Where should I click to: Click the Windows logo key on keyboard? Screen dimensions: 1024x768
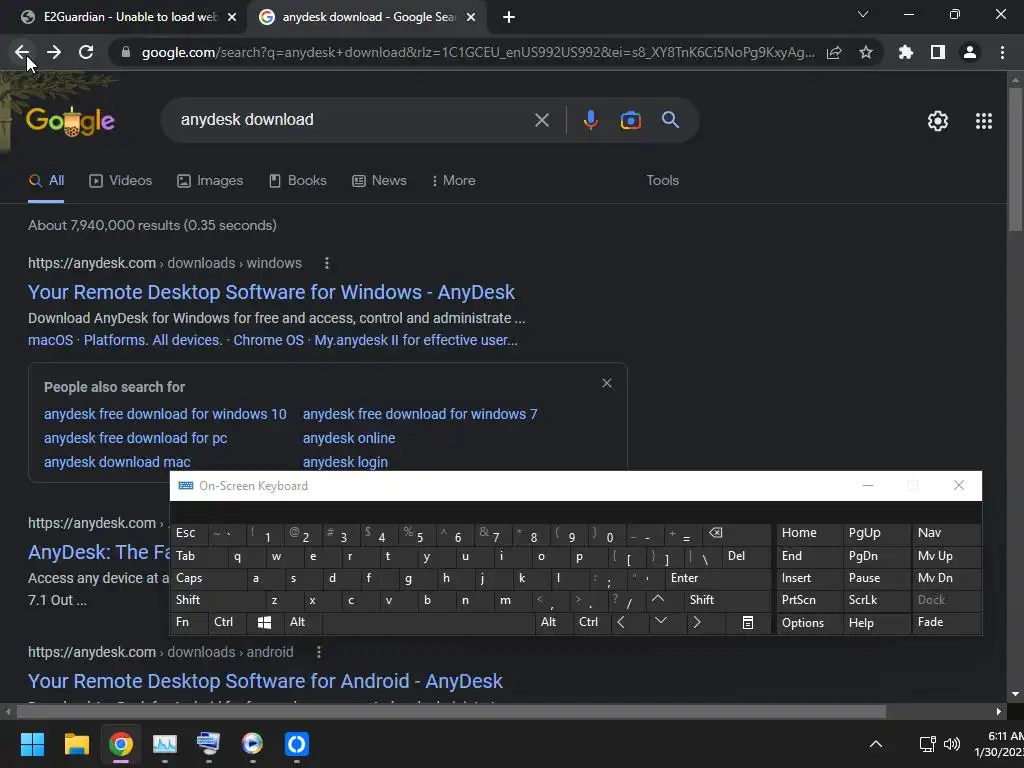[264, 622]
